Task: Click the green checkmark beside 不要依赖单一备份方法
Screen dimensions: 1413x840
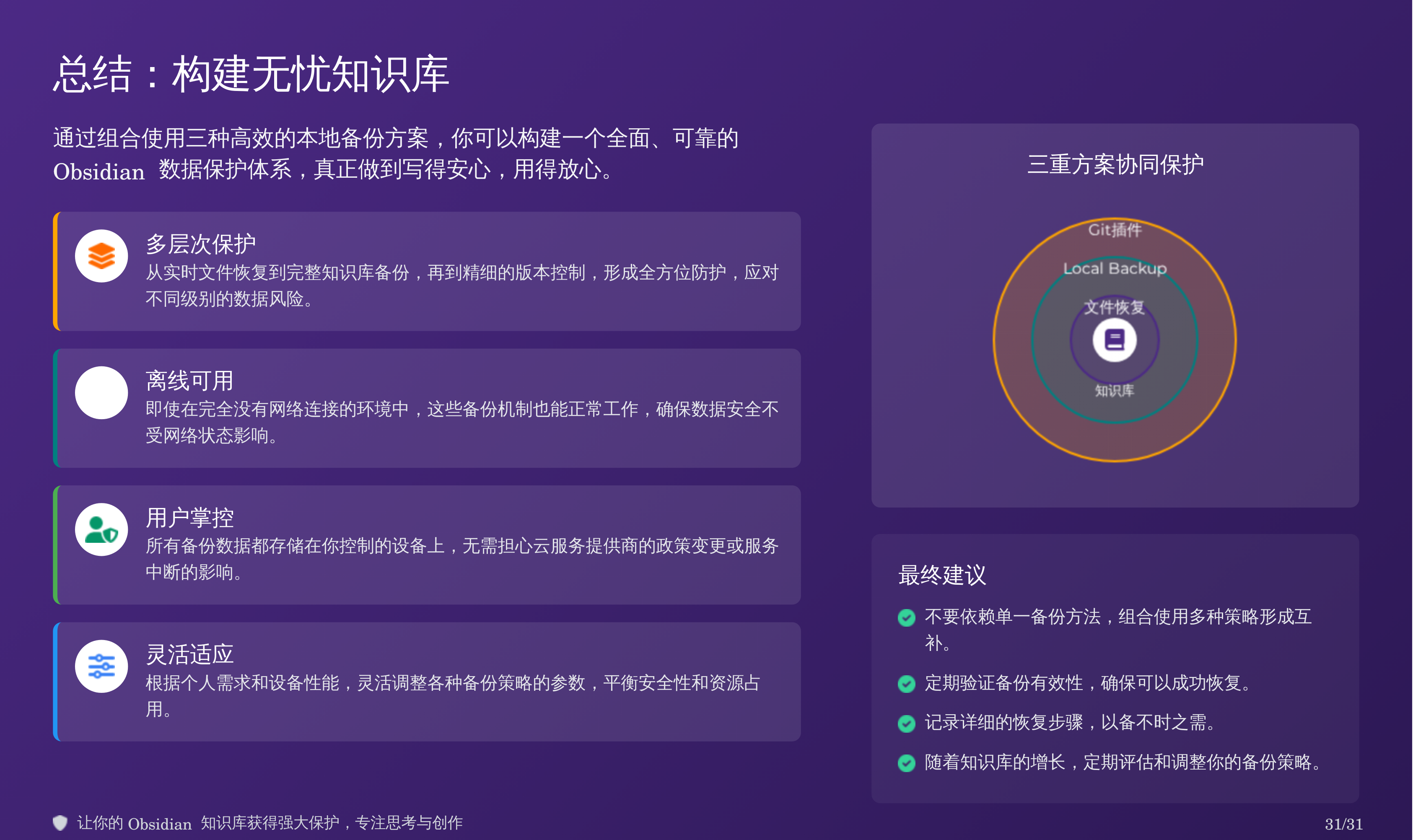Action: pyautogui.click(x=907, y=617)
